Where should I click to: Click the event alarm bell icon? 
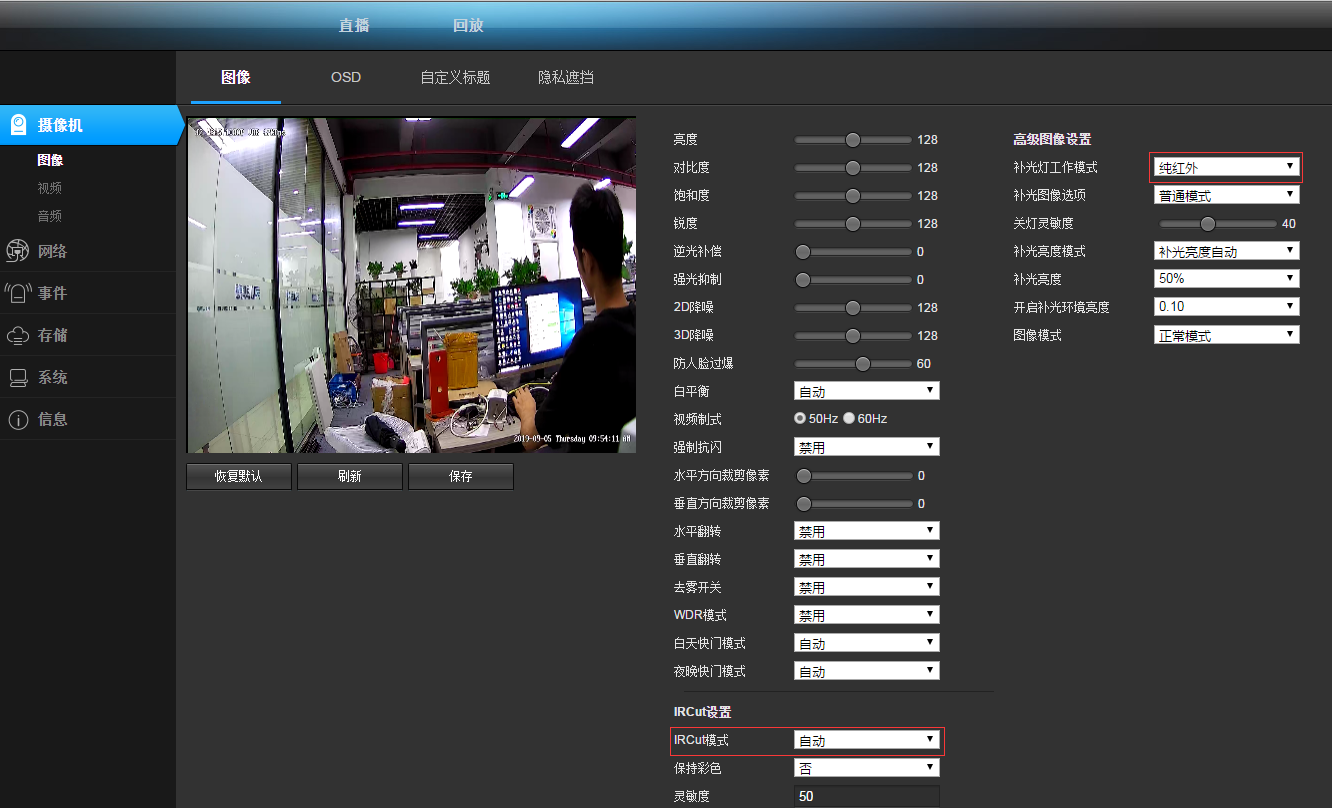click(x=17, y=293)
